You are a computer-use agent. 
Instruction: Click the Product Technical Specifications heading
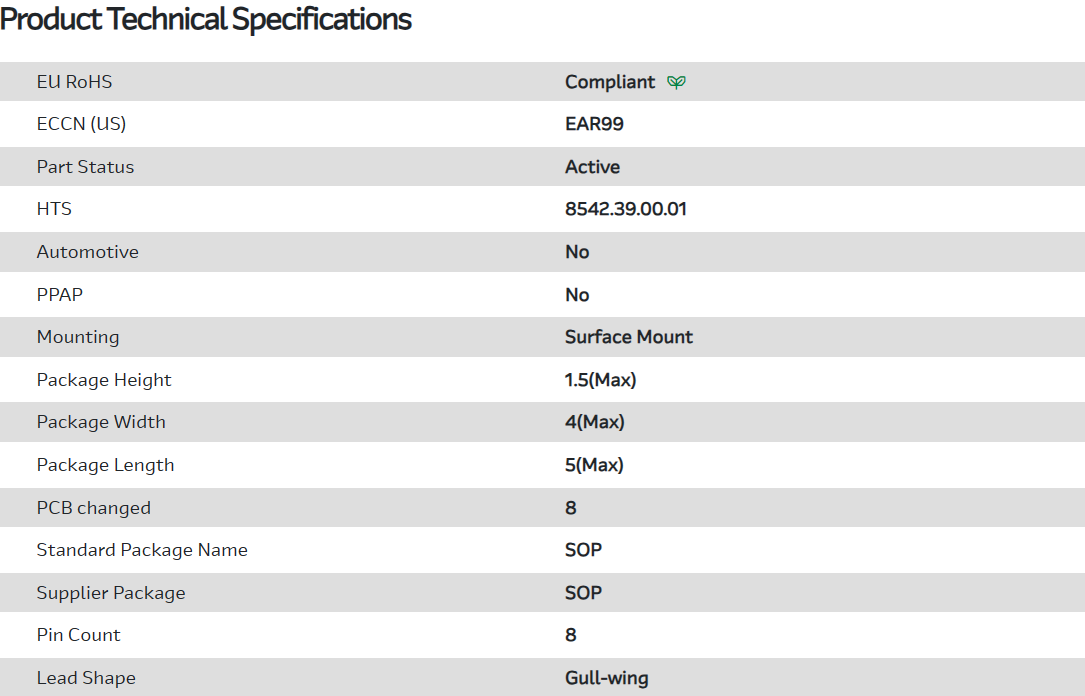coord(206,19)
